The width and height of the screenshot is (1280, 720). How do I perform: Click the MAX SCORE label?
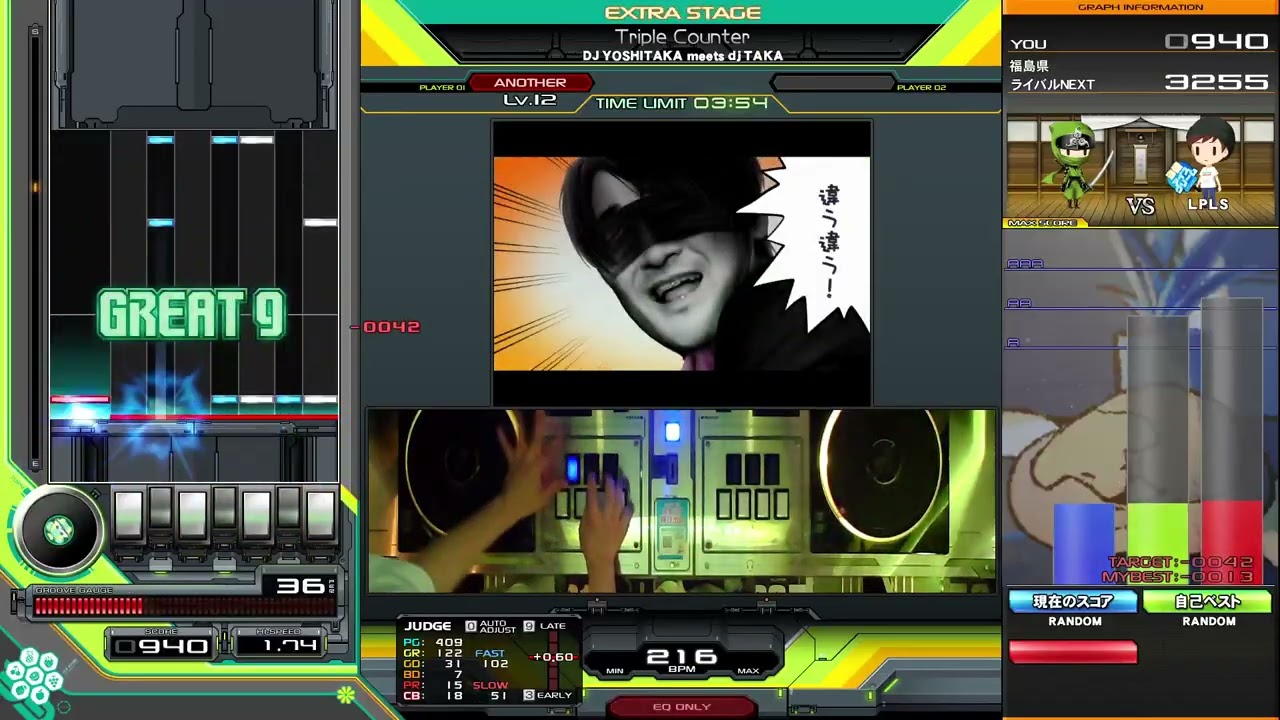pos(1041,223)
